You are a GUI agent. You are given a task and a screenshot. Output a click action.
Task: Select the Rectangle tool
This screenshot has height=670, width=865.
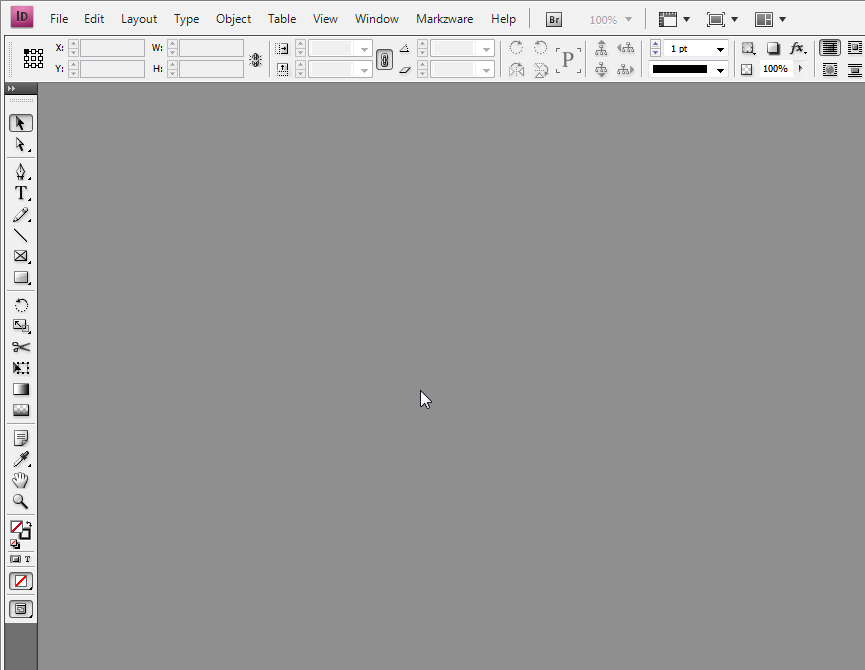point(21,277)
